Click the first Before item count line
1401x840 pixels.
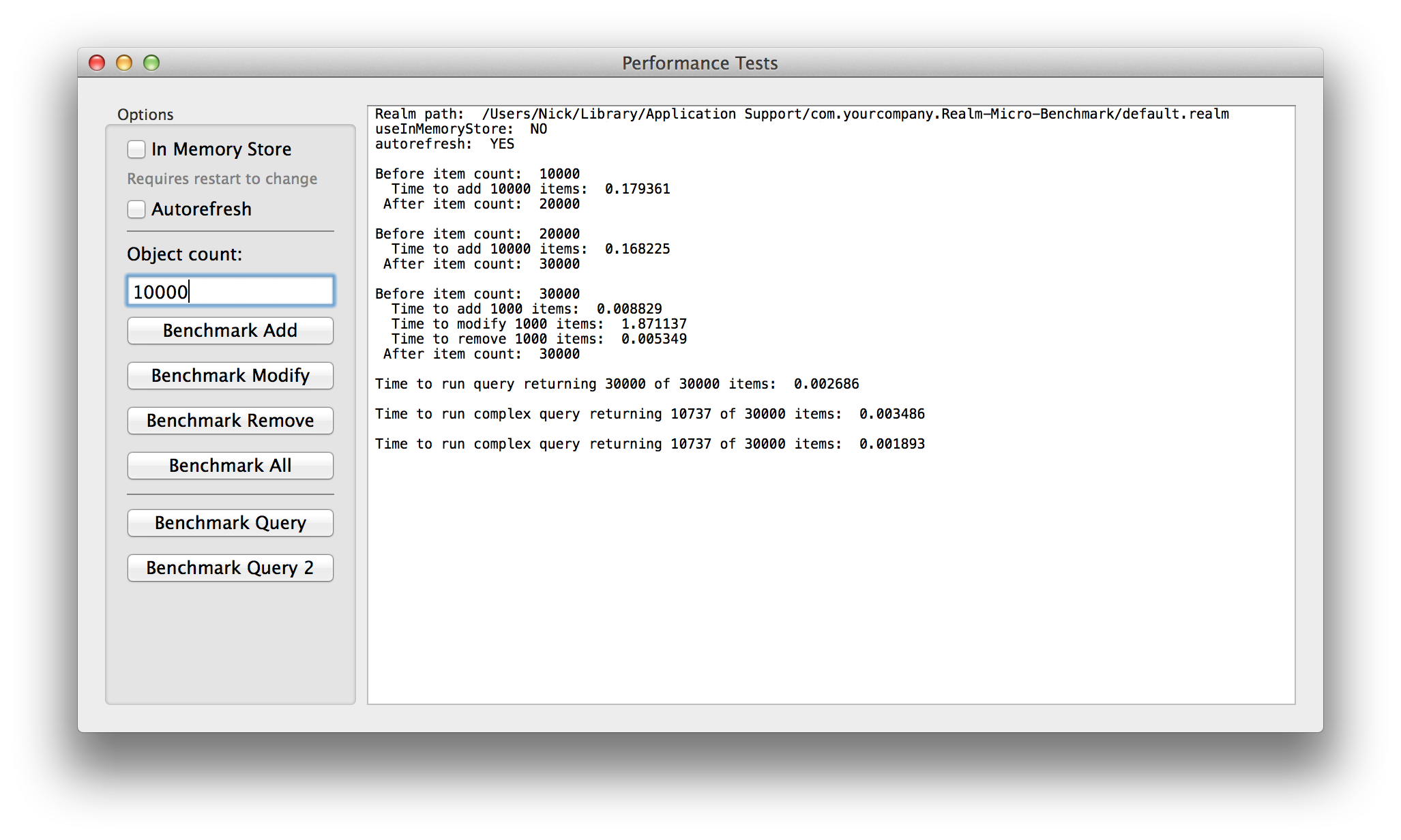point(477,174)
